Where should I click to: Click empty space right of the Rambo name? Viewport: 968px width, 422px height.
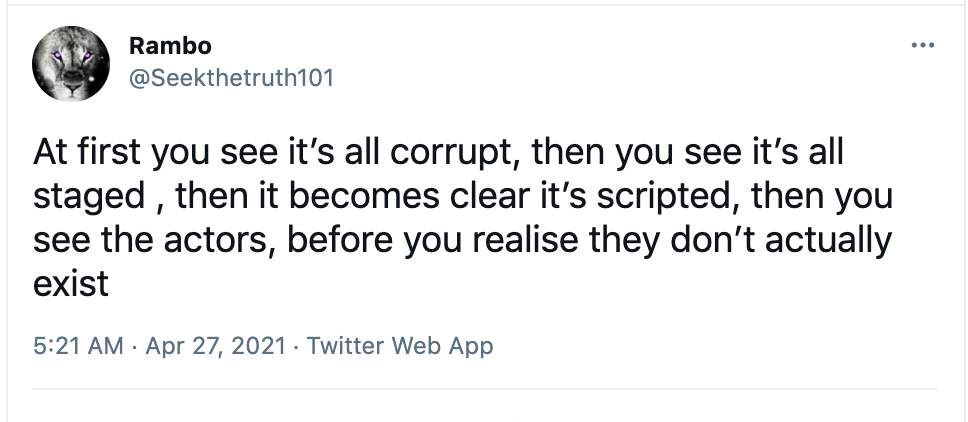(x=500, y=47)
